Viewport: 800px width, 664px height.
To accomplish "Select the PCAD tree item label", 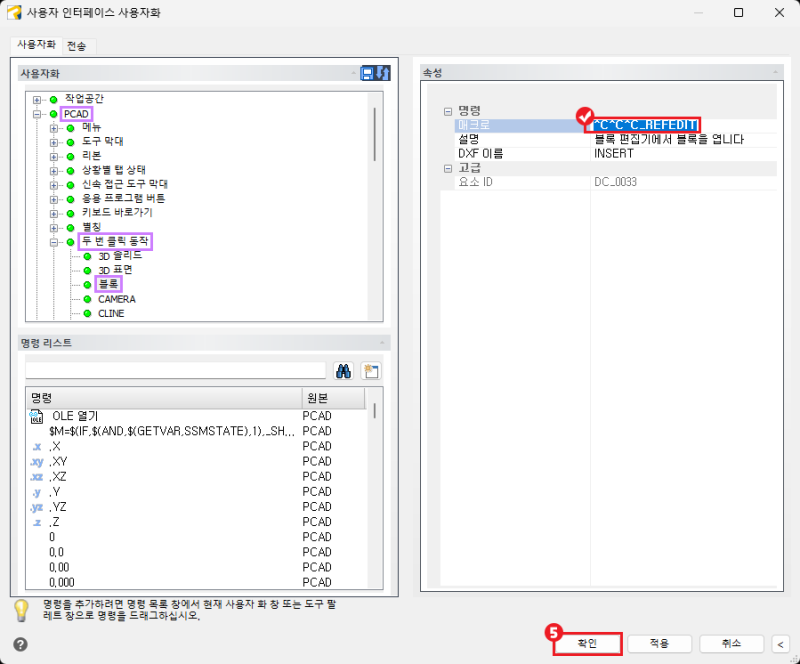I will [77, 114].
